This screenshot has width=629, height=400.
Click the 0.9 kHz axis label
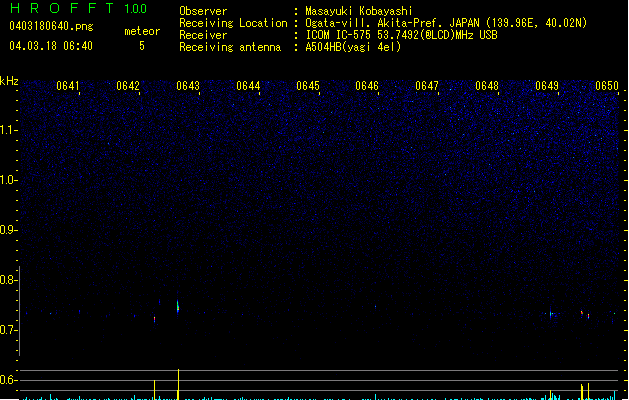click(x=9, y=230)
